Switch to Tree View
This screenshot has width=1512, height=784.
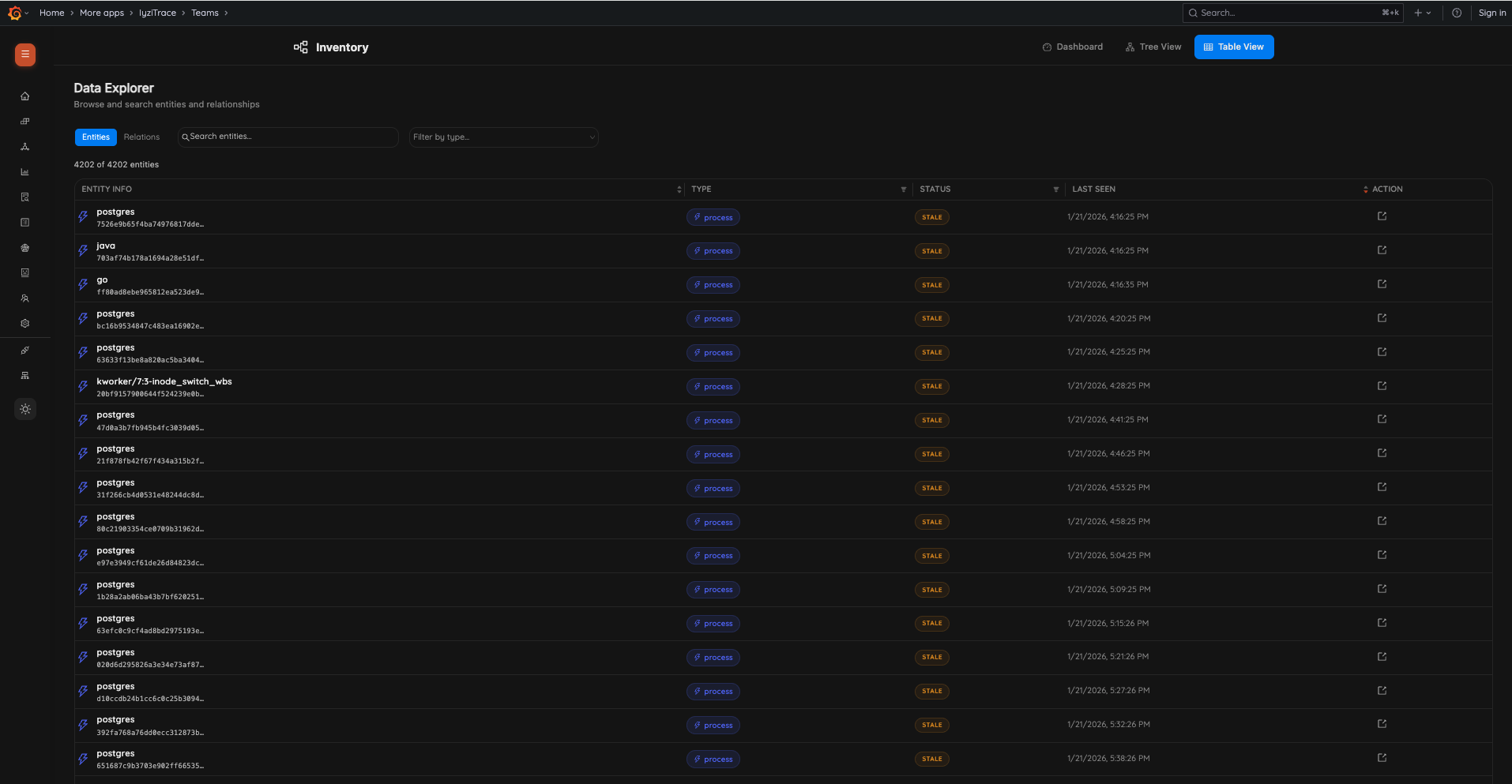(1153, 47)
